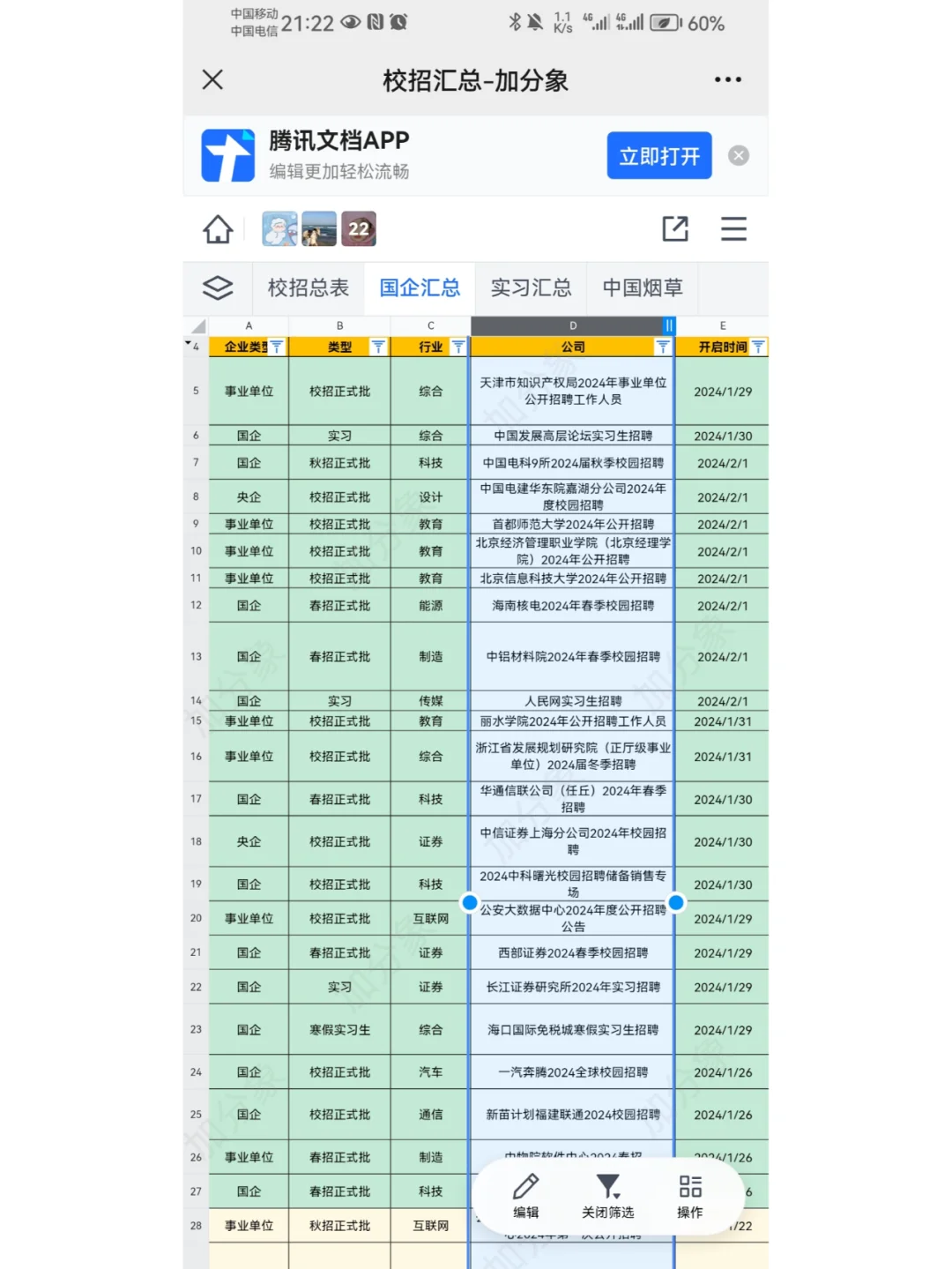952x1269 pixels.
Task: Select cell 北京信息科技大学2024年公开招聘
Action: pos(573,579)
